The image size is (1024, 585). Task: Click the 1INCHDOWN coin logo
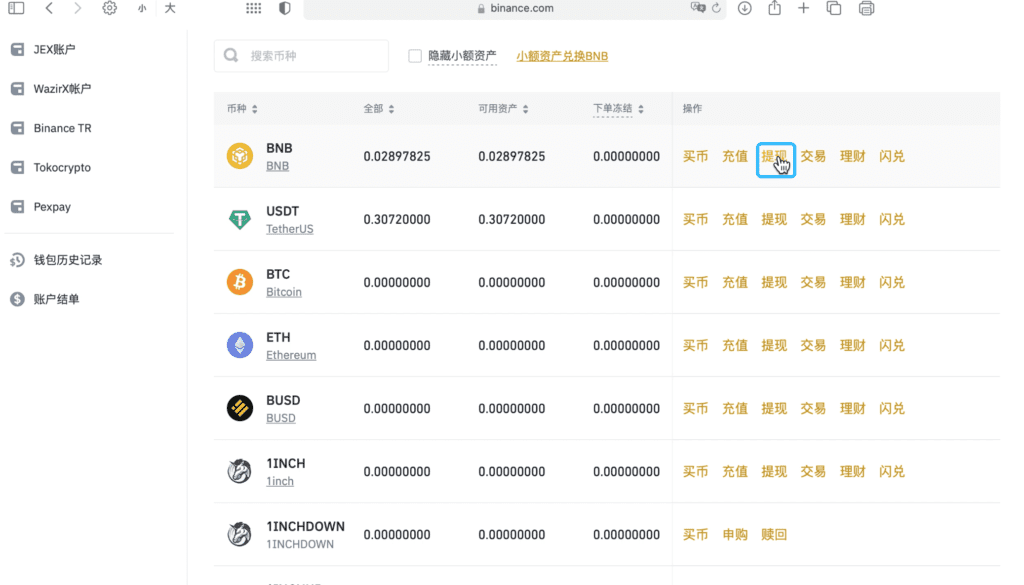point(240,534)
